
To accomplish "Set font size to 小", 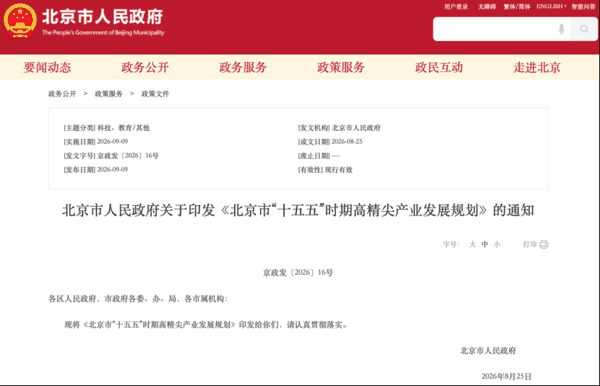I will [497, 244].
